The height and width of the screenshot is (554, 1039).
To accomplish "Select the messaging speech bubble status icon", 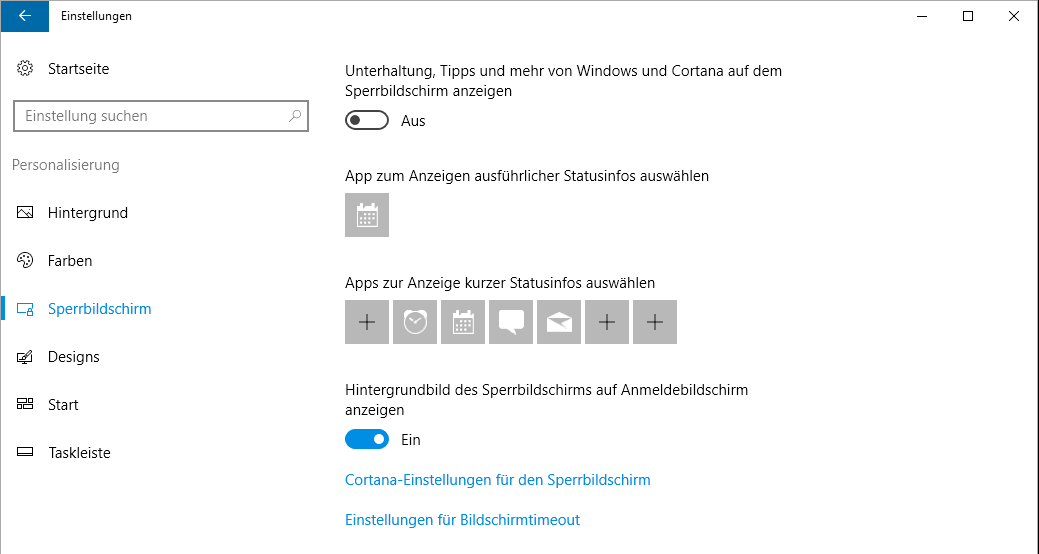I will click(x=511, y=322).
